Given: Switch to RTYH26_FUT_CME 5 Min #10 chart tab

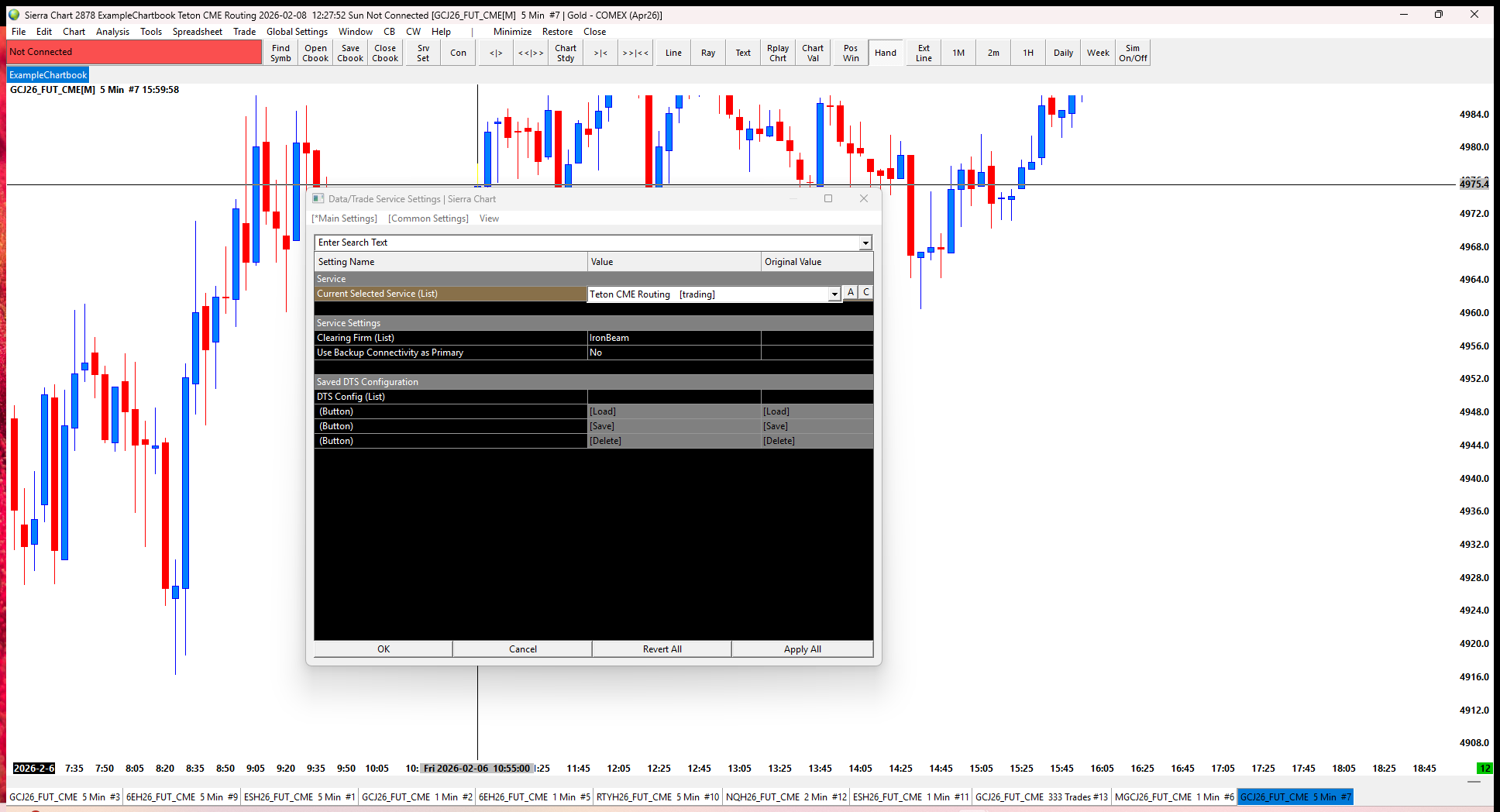Looking at the screenshot, I should tap(658, 797).
